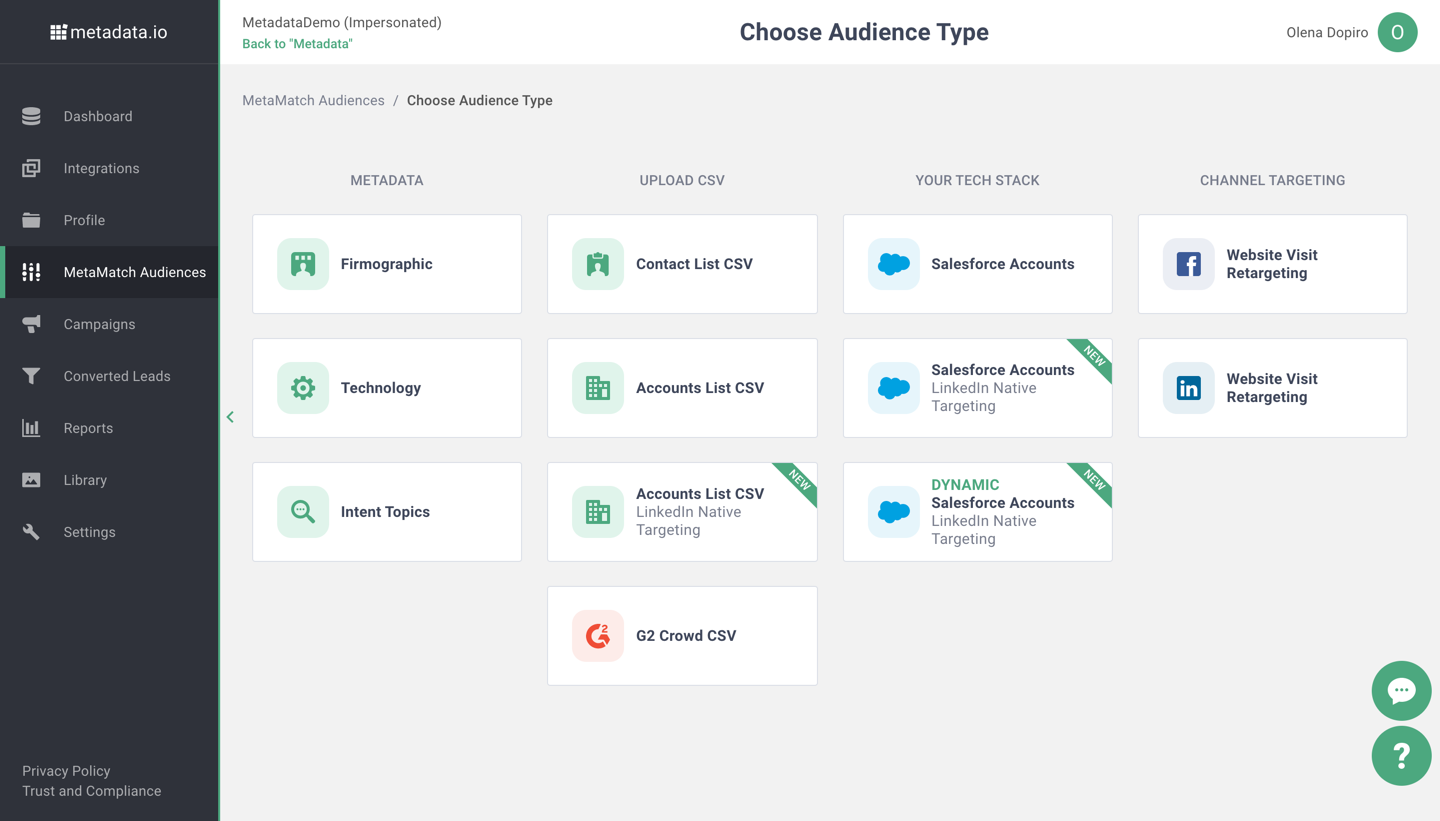Click the Intent Topics magnifier icon
The width and height of the screenshot is (1440, 821).
303,512
